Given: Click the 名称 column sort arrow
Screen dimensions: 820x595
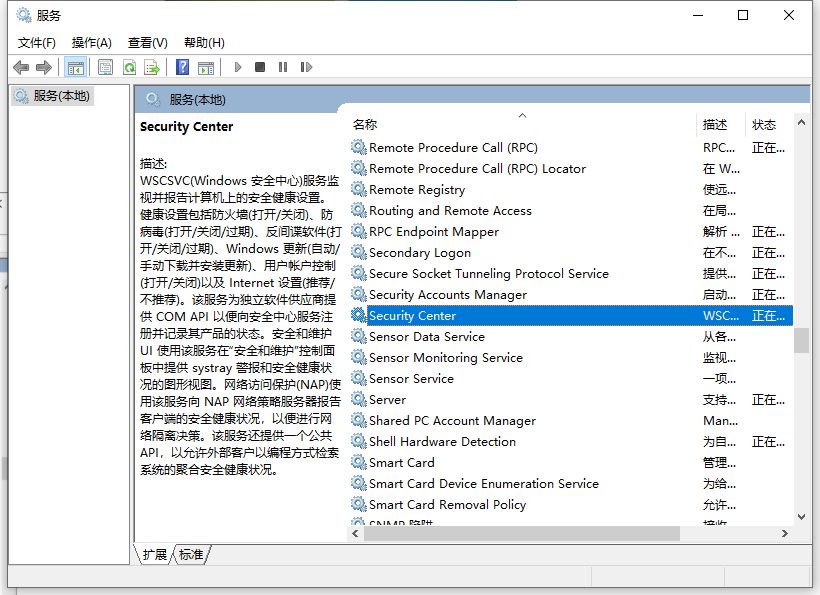Looking at the screenshot, I should tap(521, 116).
